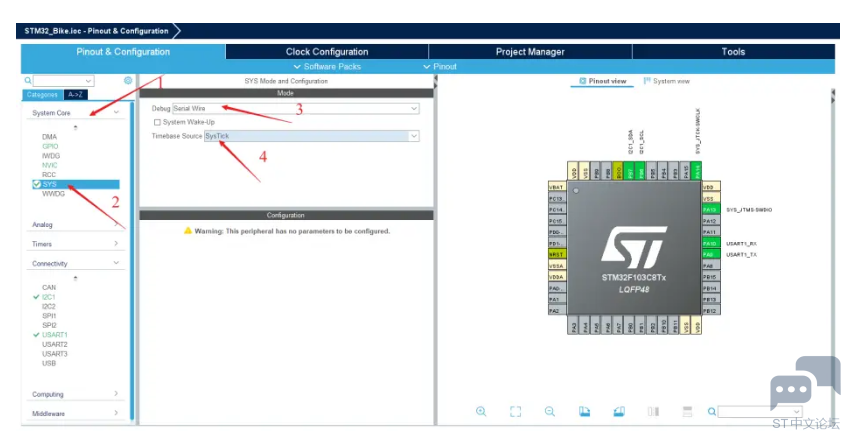Switch to the A->Z list tab
This screenshot has width=849, height=439.
75,95
